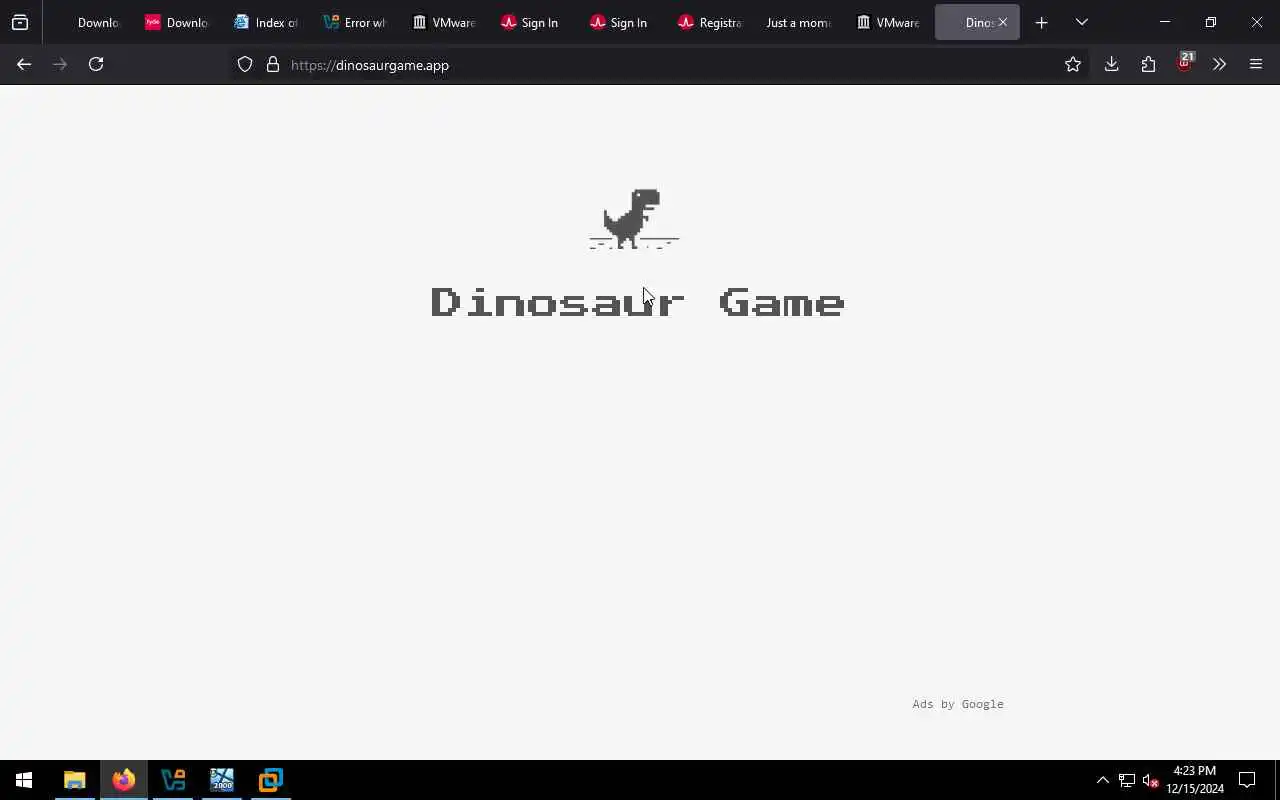Open a new tab
Image resolution: width=1280 pixels, height=800 pixels.
(1041, 22)
